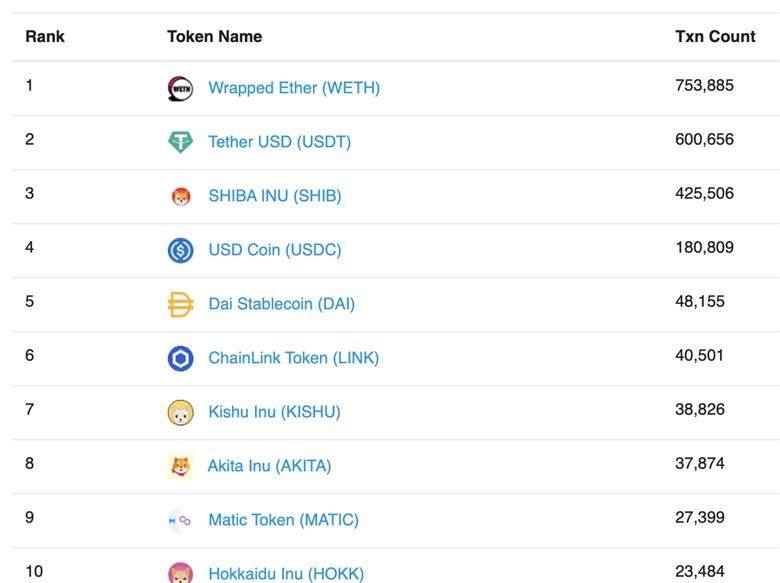Click the Matic Token icon
This screenshot has width=780, height=583.
tap(180, 520)
